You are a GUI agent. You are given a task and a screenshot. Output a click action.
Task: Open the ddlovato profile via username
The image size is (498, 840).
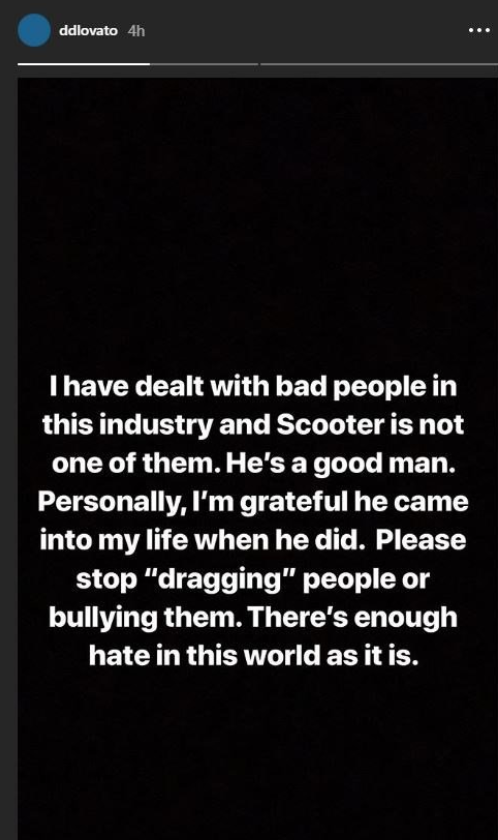(88, 31)
